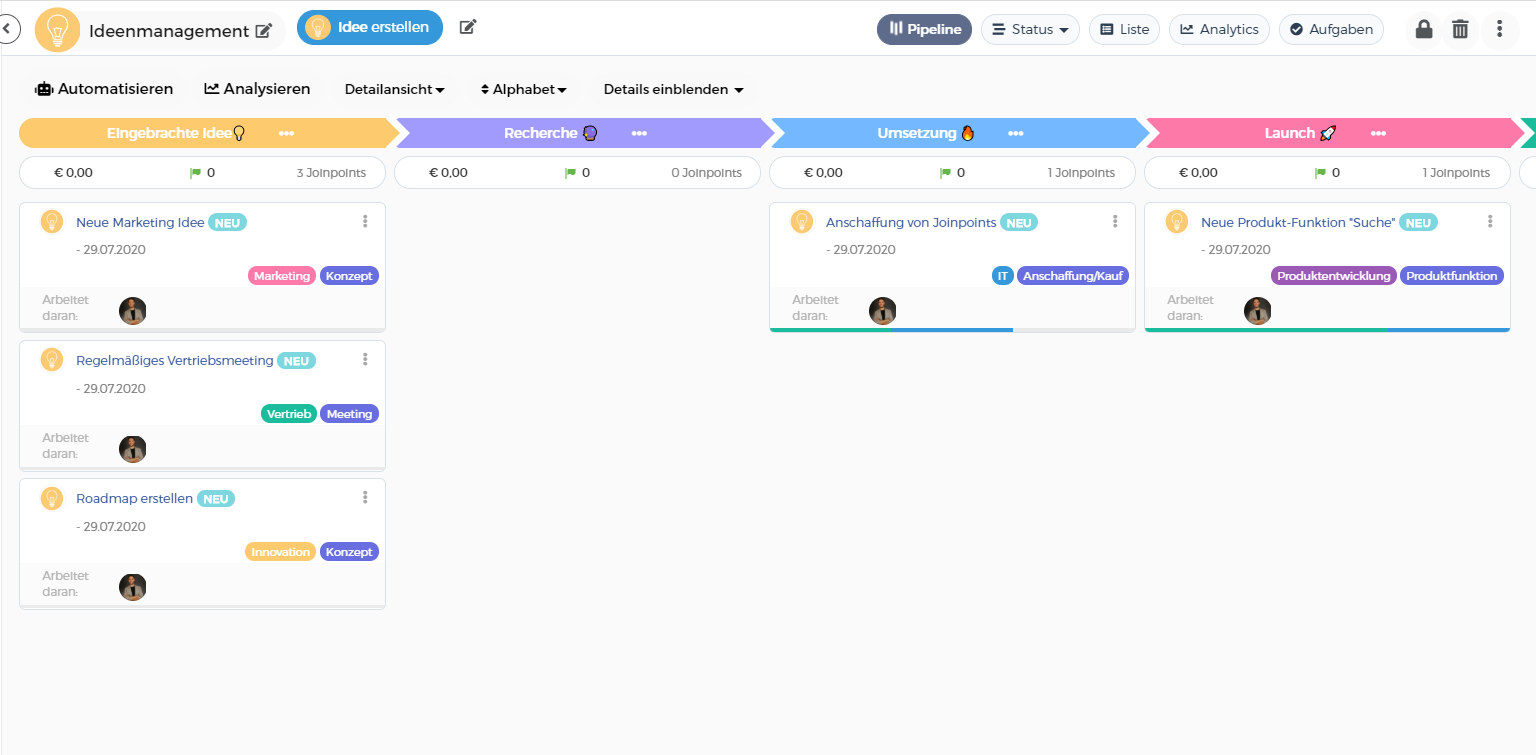The image size is (1536, 755).
Task: Click ellipsis on Launch stage
Action: pos(1378,133)
